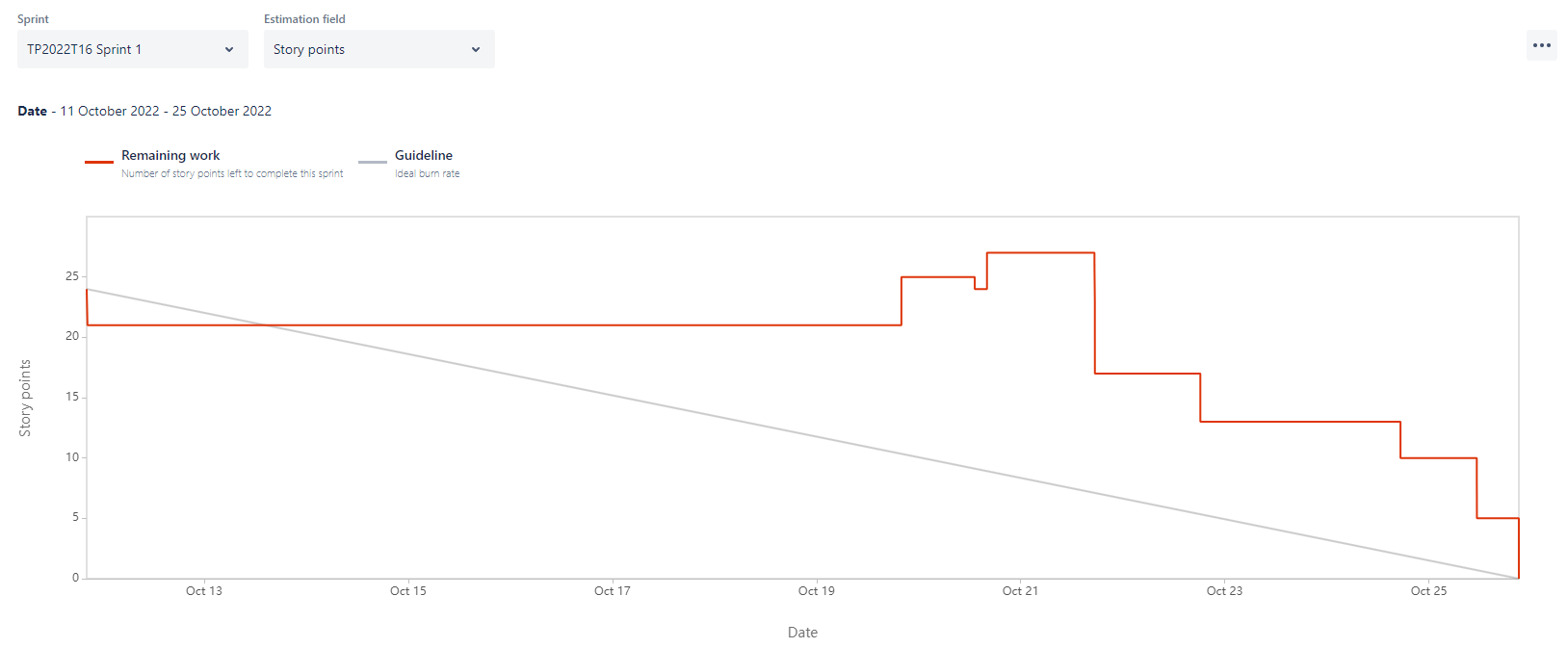Open the more options (ellipsis) menu

pyautogui.click(x=1541, y=44)
